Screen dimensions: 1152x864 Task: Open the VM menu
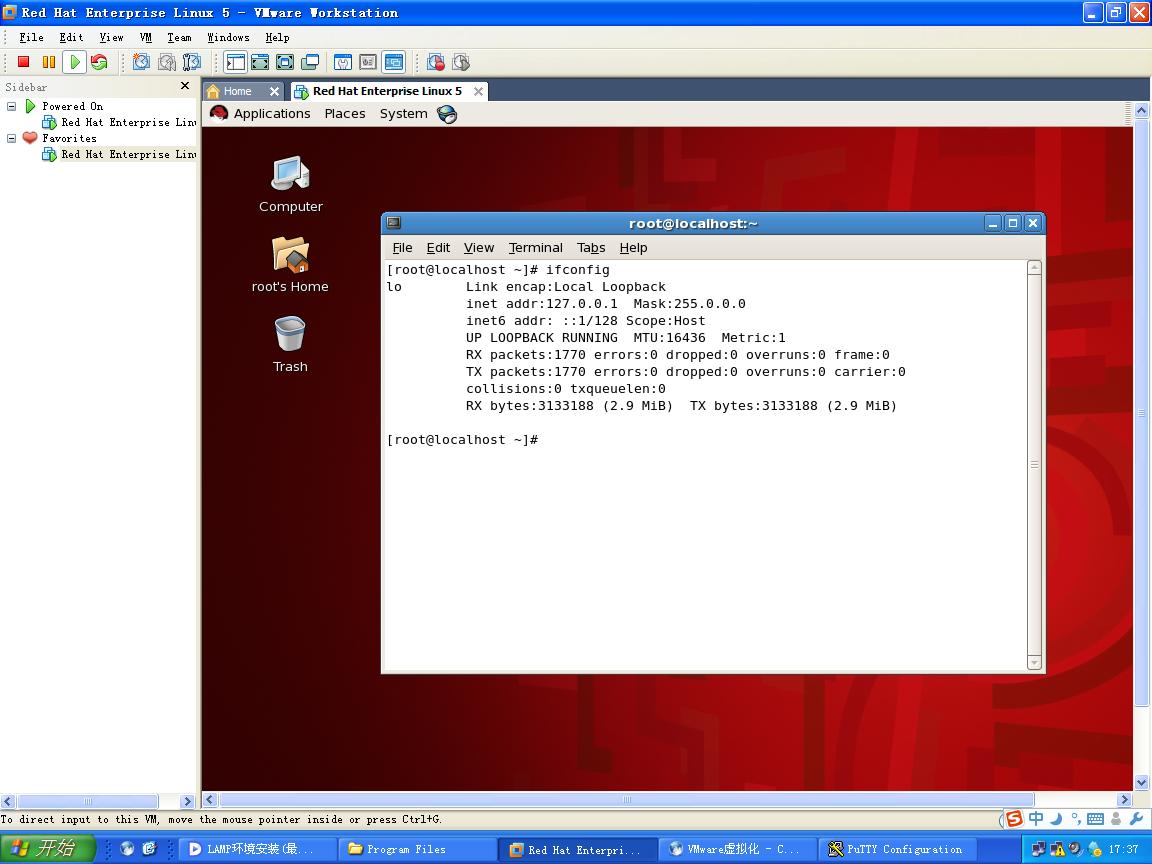(145, 37)
